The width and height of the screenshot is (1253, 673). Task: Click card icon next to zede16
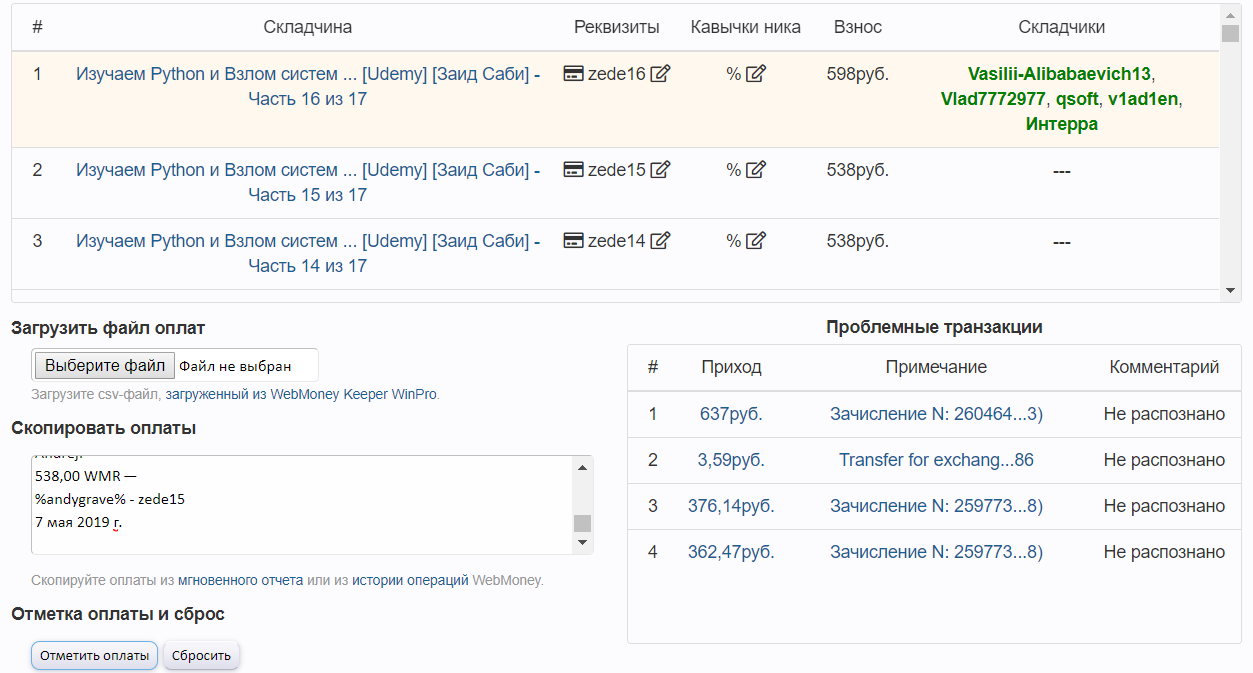tap(574, 74)
